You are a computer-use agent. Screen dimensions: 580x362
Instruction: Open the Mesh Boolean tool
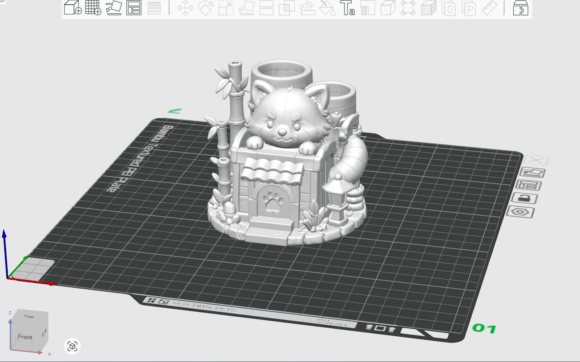[286, 7]
